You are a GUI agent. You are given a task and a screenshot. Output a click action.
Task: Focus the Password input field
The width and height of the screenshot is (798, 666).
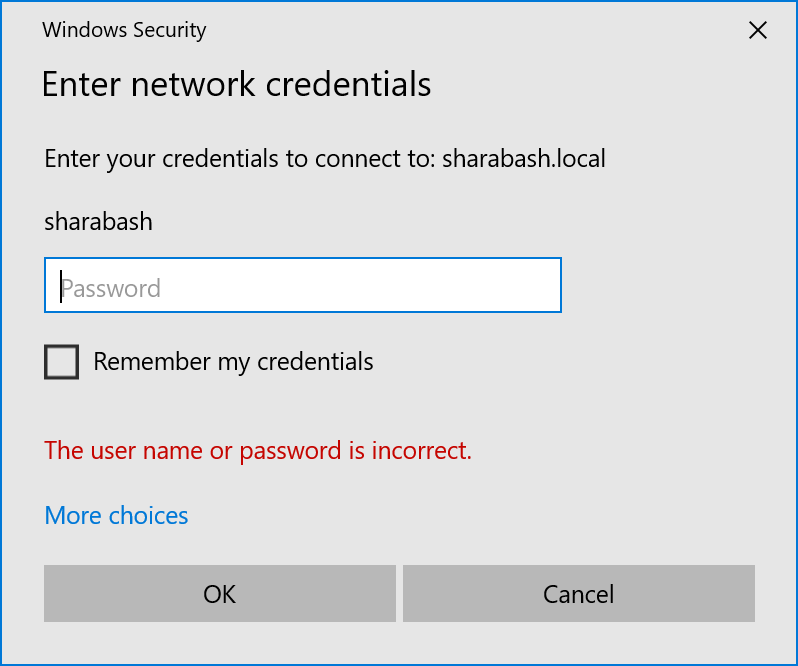point(303,285)
